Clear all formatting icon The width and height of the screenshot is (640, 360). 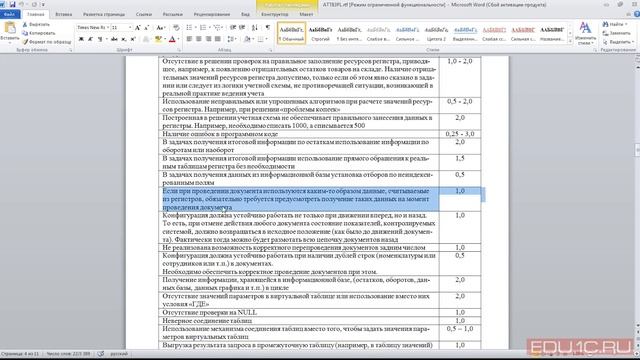tap(176, 27)
